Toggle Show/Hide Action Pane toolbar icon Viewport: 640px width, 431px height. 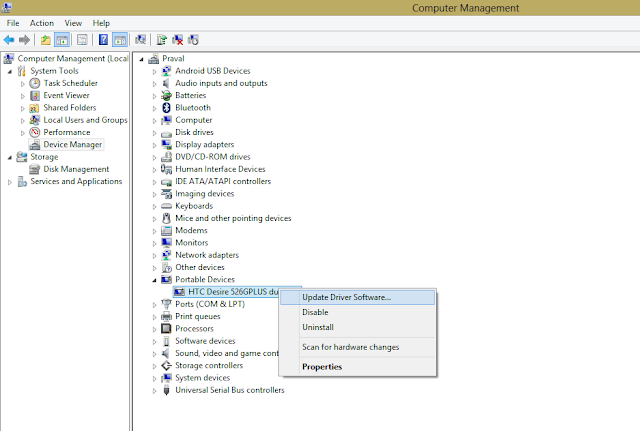pos(120,40)
